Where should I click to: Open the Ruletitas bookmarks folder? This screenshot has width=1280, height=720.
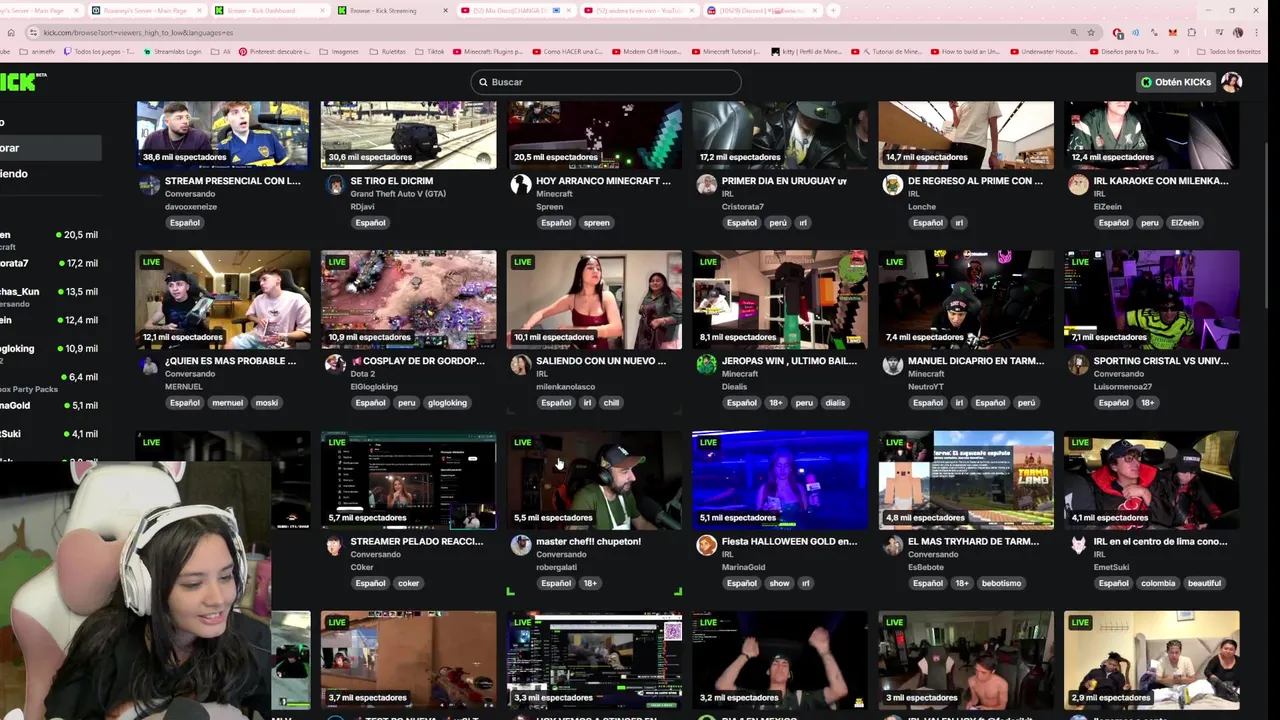pyautogui.click(x=387, y=51)
